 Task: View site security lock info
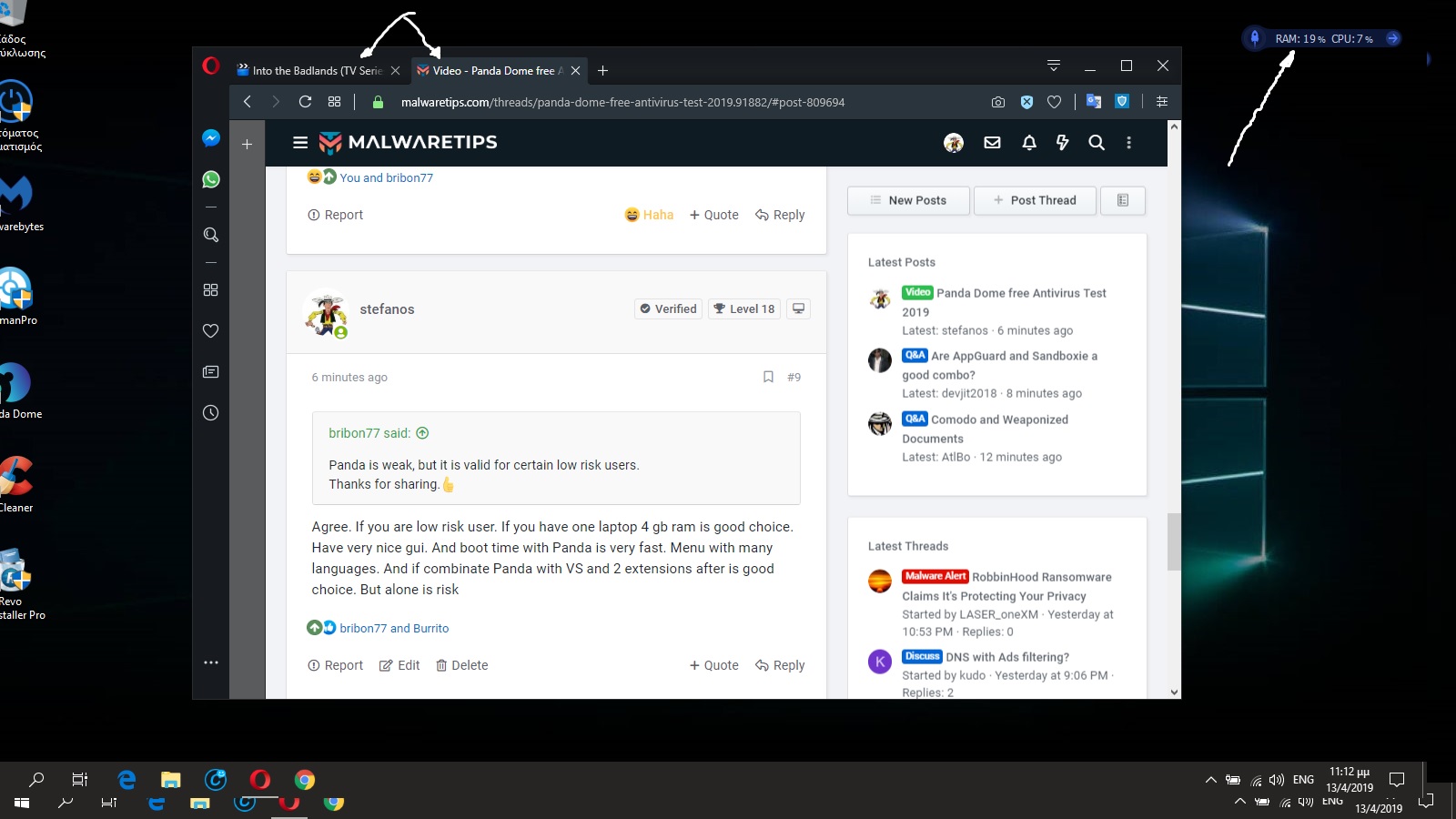pos(379,102)
